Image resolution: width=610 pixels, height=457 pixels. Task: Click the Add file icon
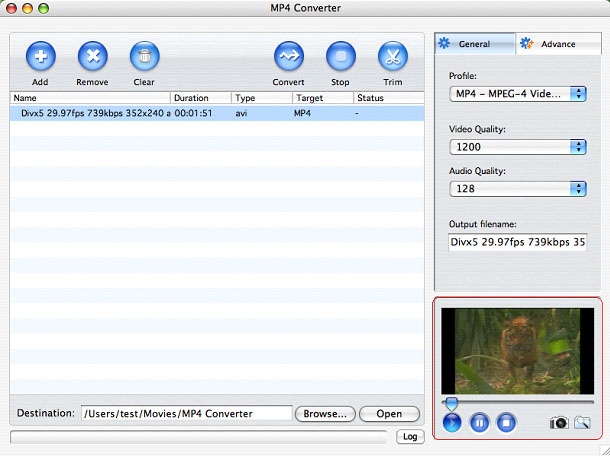(x=40, y=57)
